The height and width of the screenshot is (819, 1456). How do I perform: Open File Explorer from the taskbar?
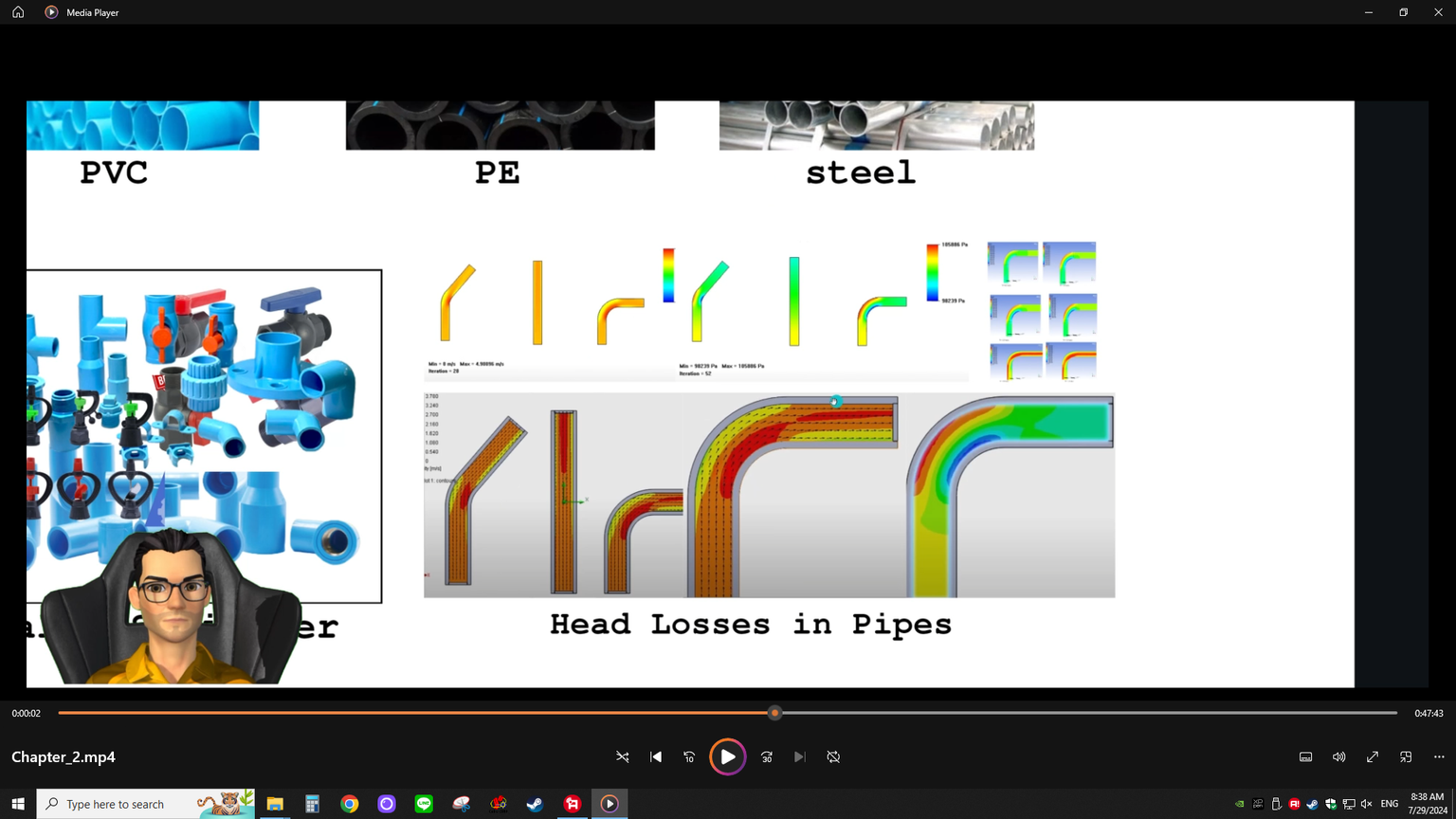click(275, 804)
